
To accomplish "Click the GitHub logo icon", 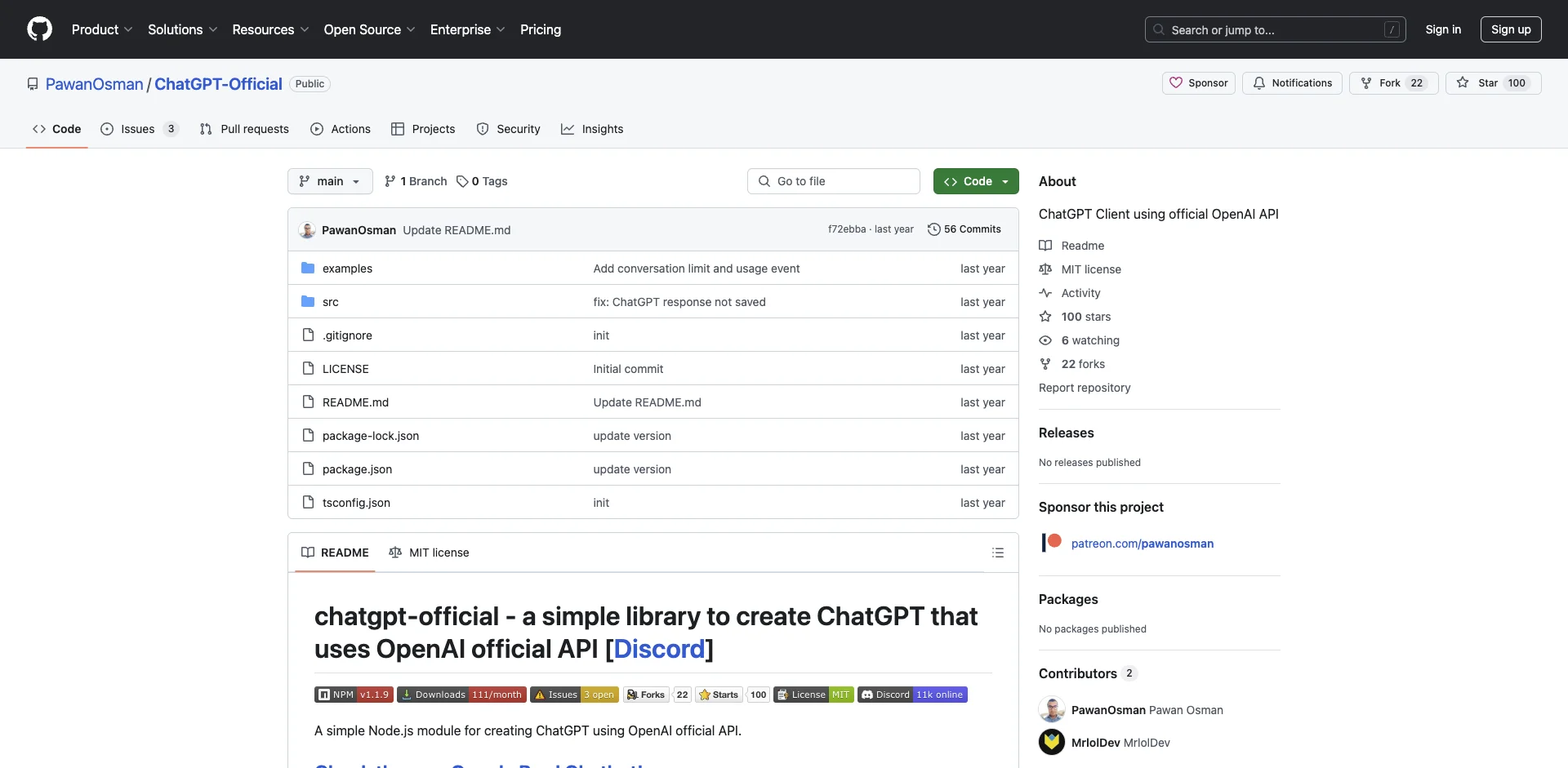I will coord(39,29).
